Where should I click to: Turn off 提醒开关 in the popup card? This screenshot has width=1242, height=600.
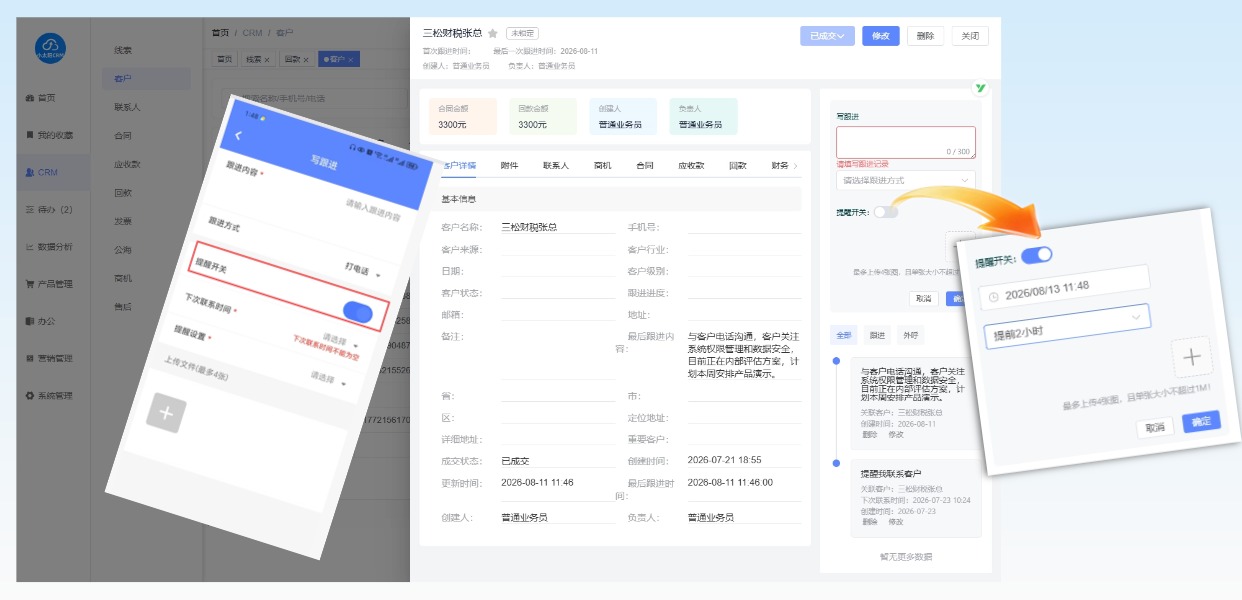(x=1037, y=255)
